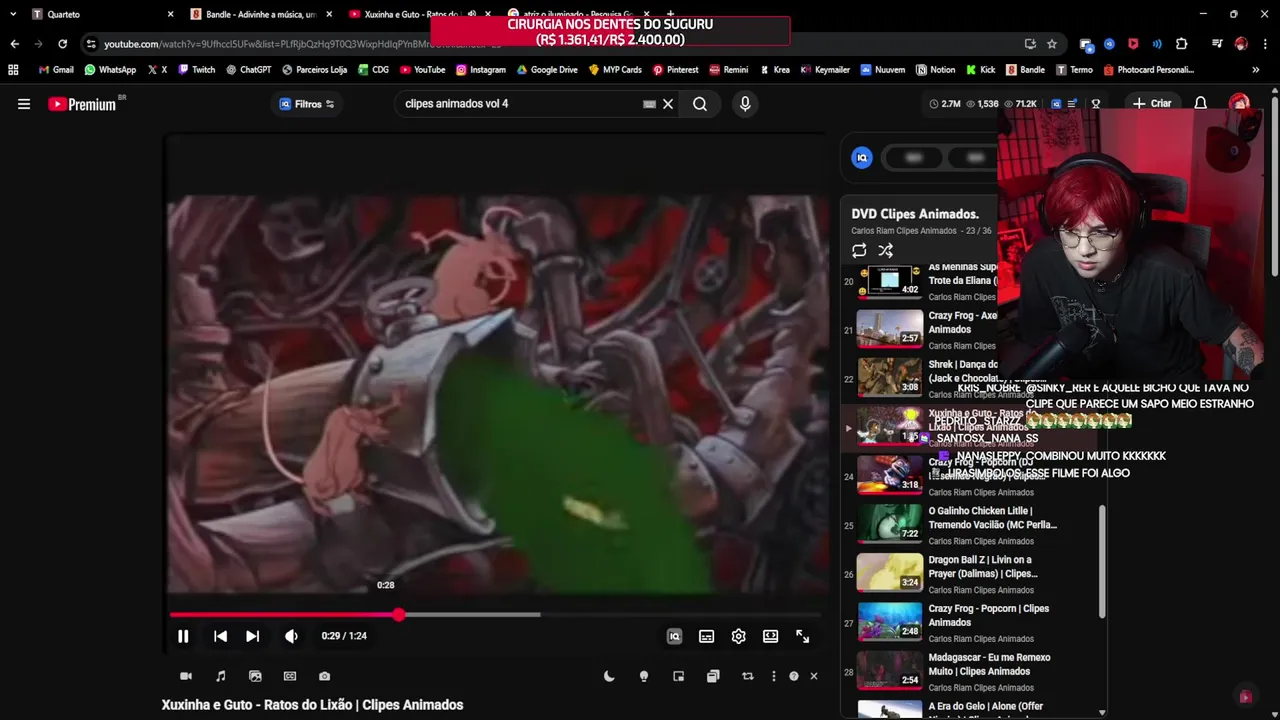The height and width of the screenshot is (720, 1280).
Task: Switch to the Quarteto browser tab
Action: 100,14
